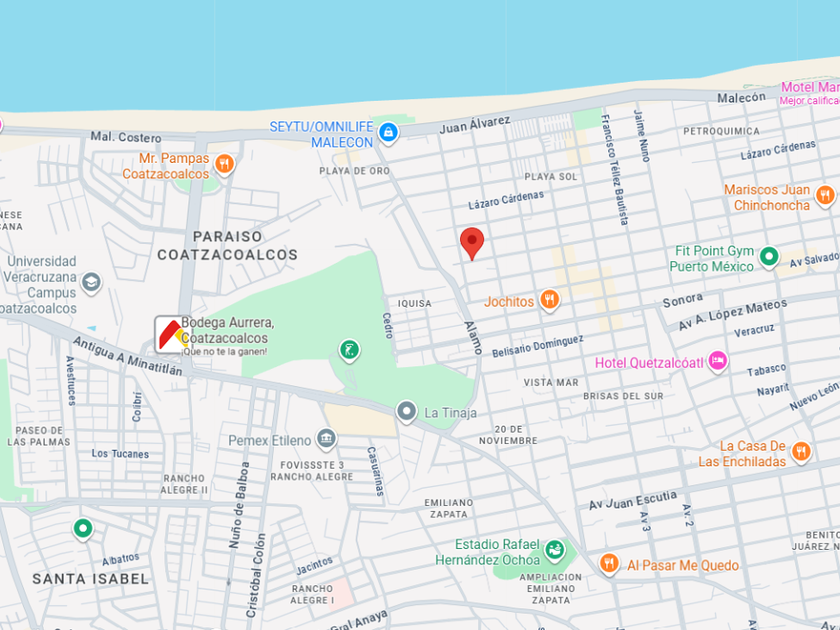
Task: Click the Jacintos street label
Action: click(314, 566)
